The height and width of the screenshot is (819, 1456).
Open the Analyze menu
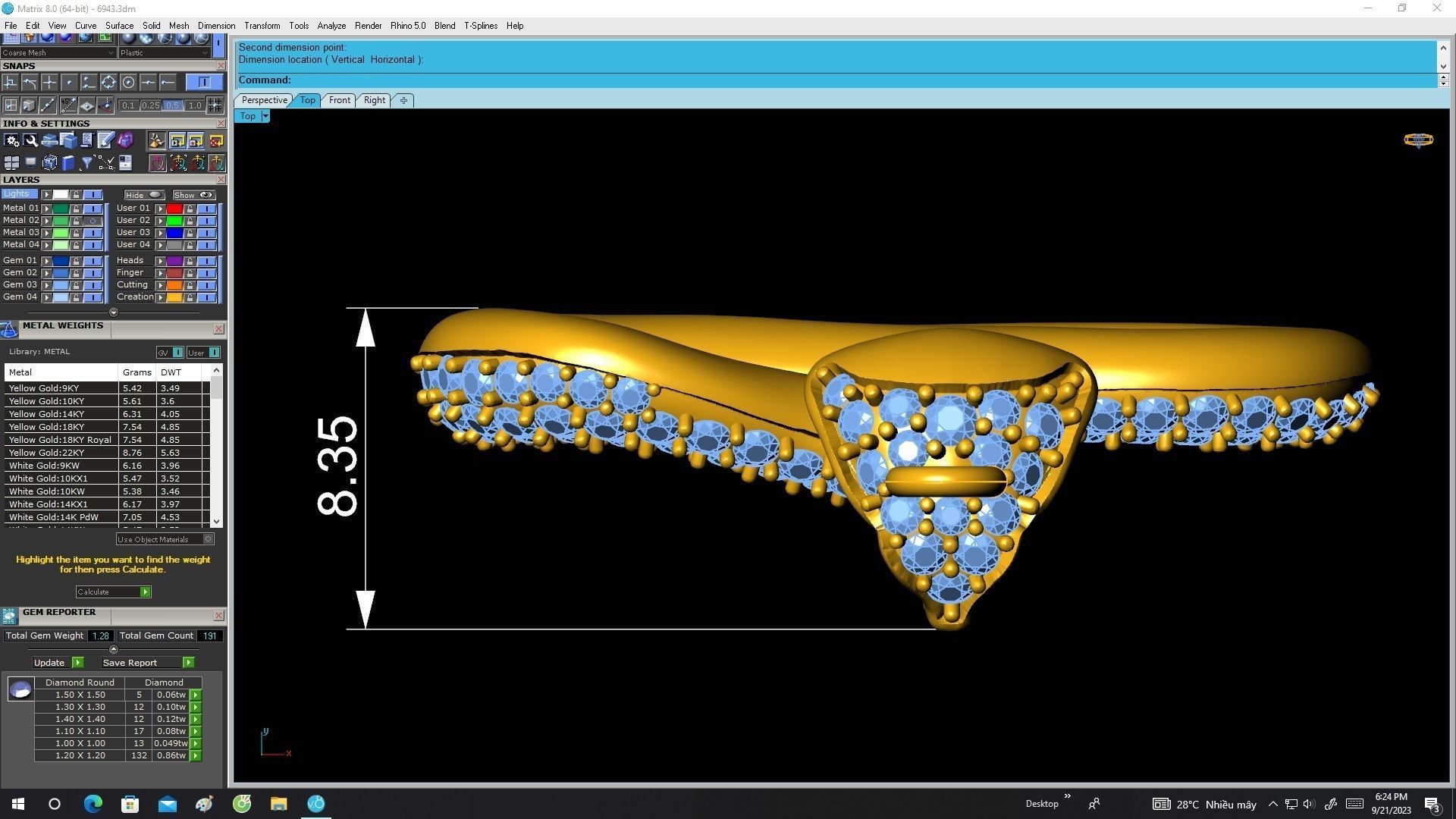(x=331, y=26)
